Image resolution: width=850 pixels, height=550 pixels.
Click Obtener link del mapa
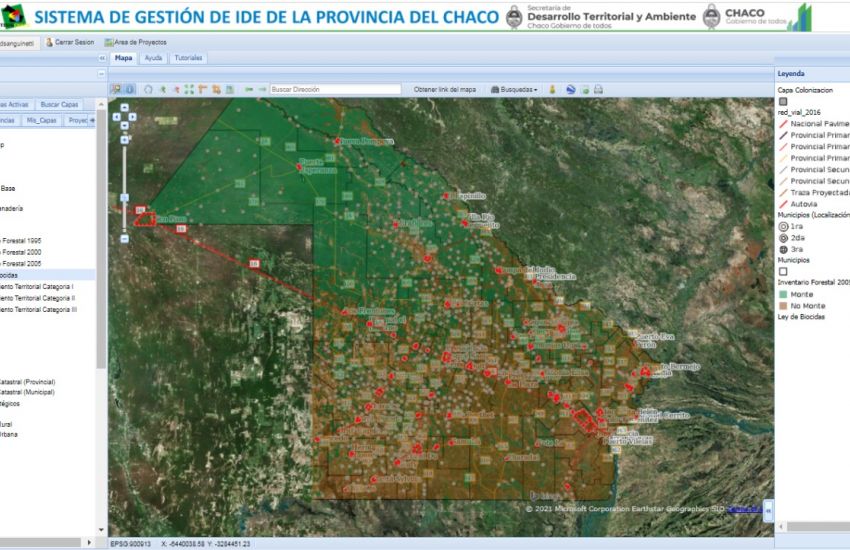445,89
